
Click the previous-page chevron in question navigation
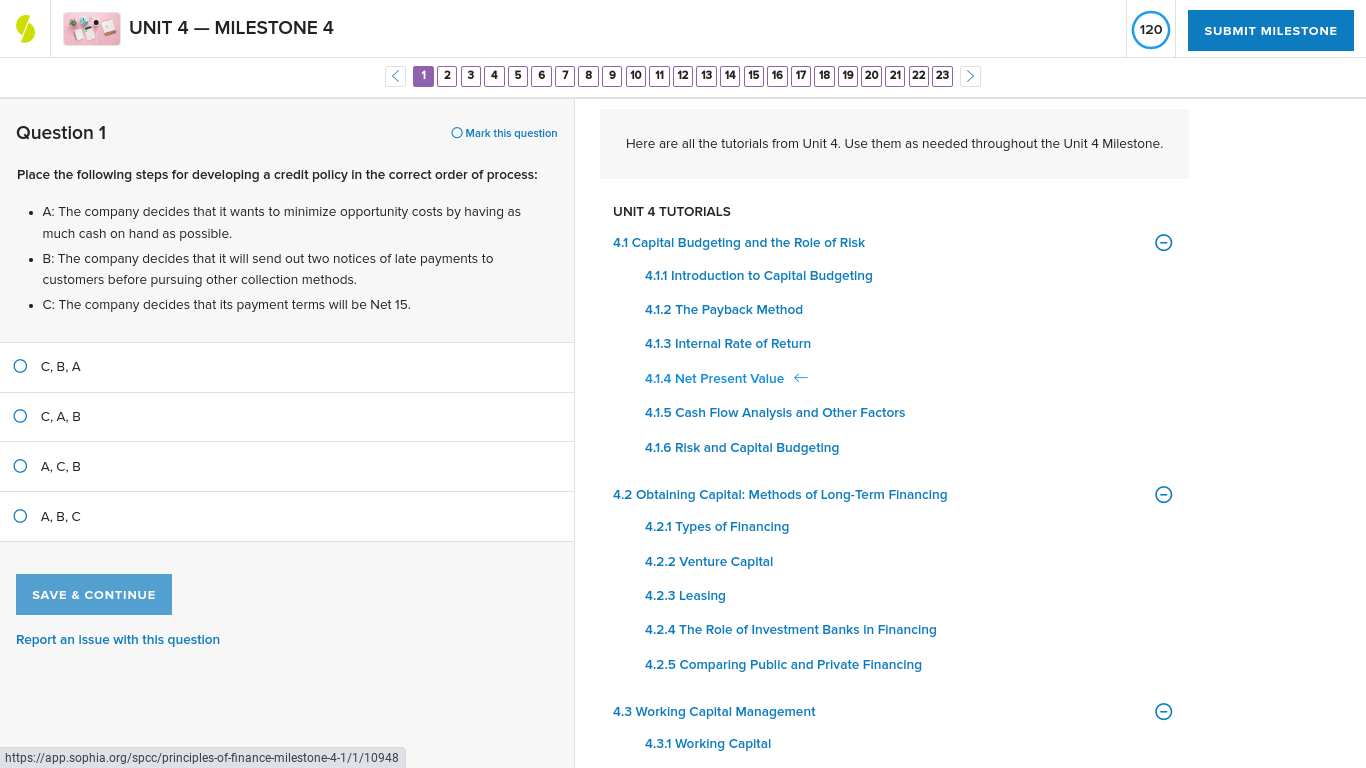point(395,75)
